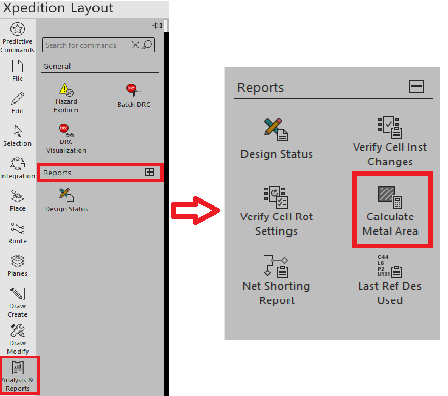
Task: Run Batch DRC command
Action: pos(134,96)
